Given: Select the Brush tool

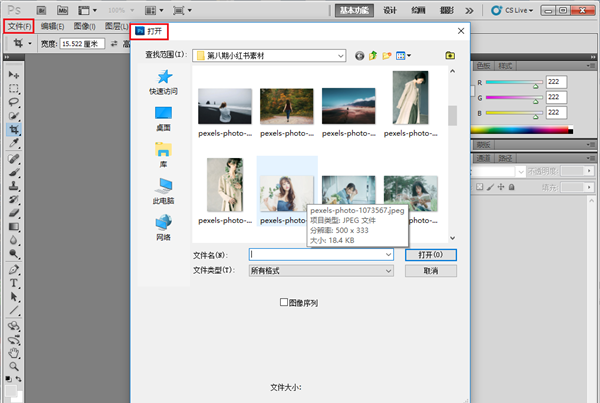Looking at the screenshot, I should point(14,172).
